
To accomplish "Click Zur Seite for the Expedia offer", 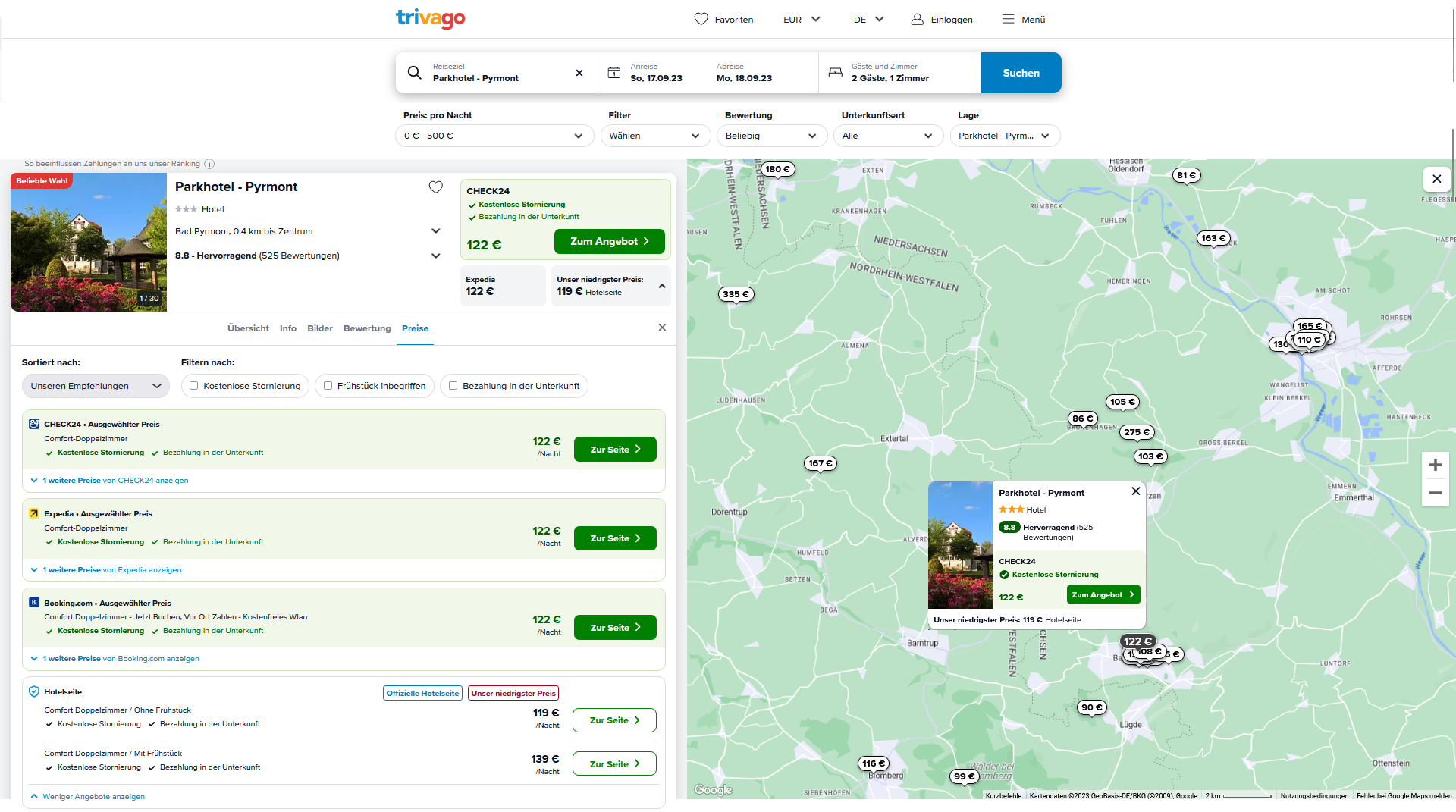I will click(x=615, y=538).
